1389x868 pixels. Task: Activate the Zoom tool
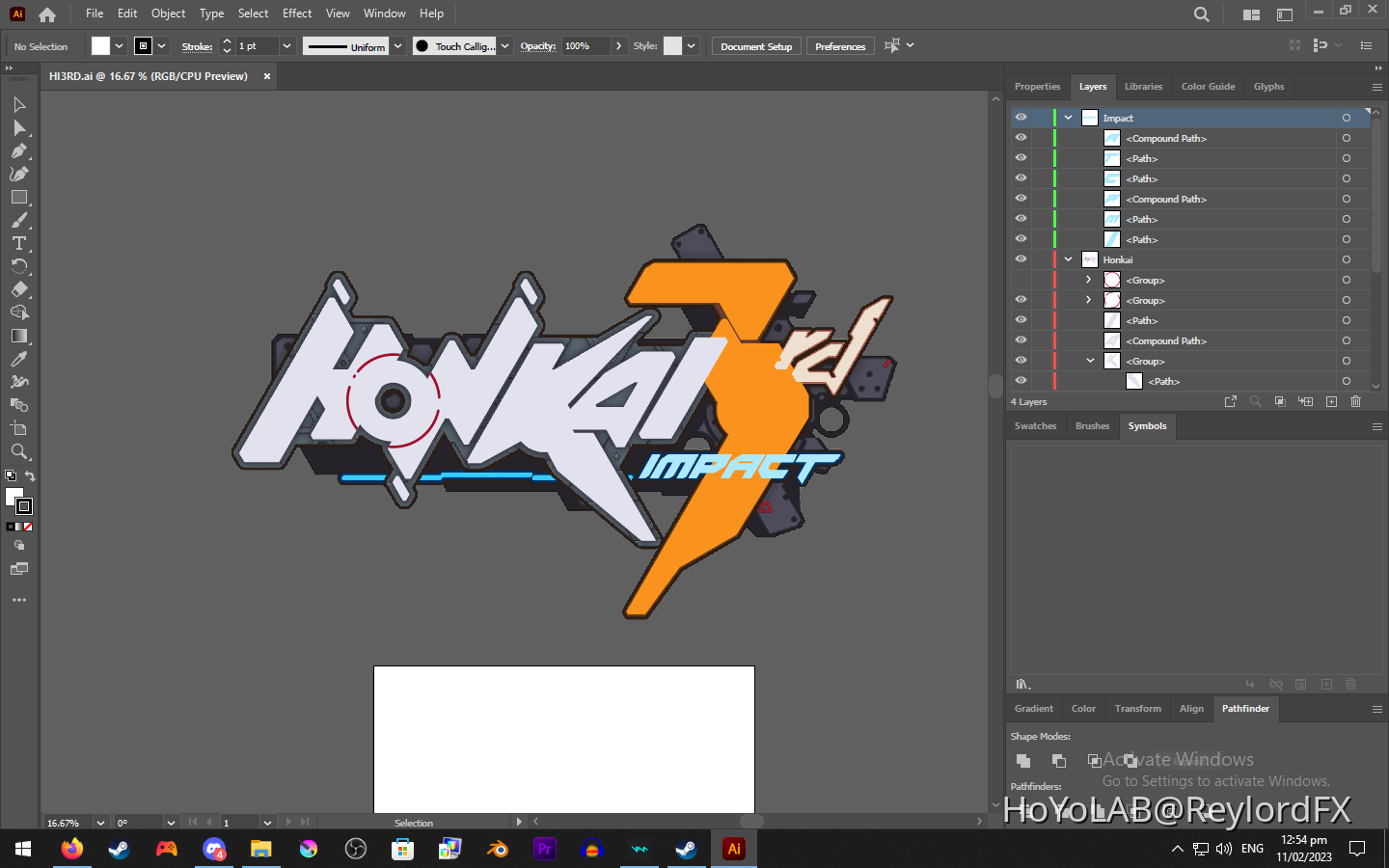pos(18,451)
